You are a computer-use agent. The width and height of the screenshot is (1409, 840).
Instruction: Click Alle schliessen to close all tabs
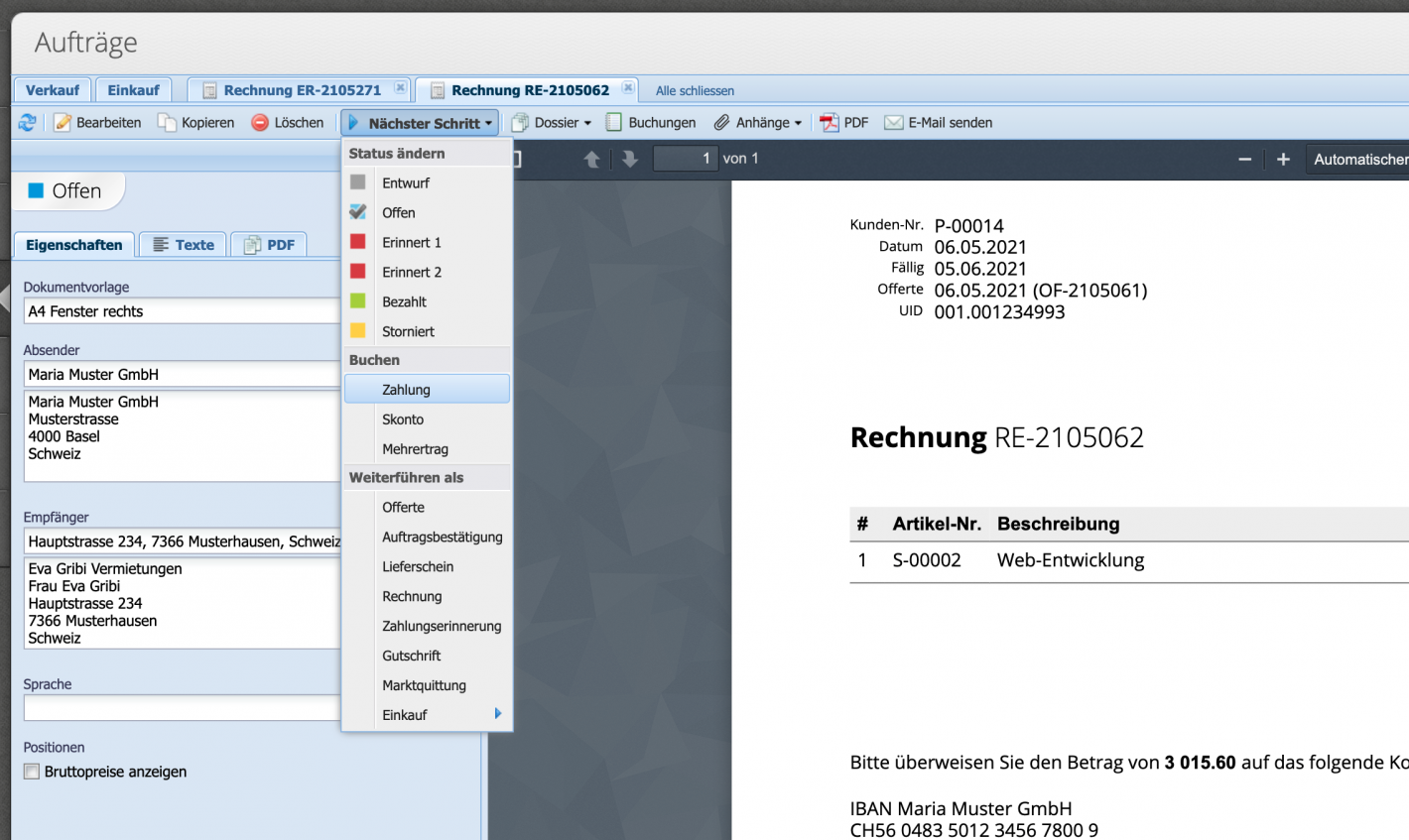694,90
